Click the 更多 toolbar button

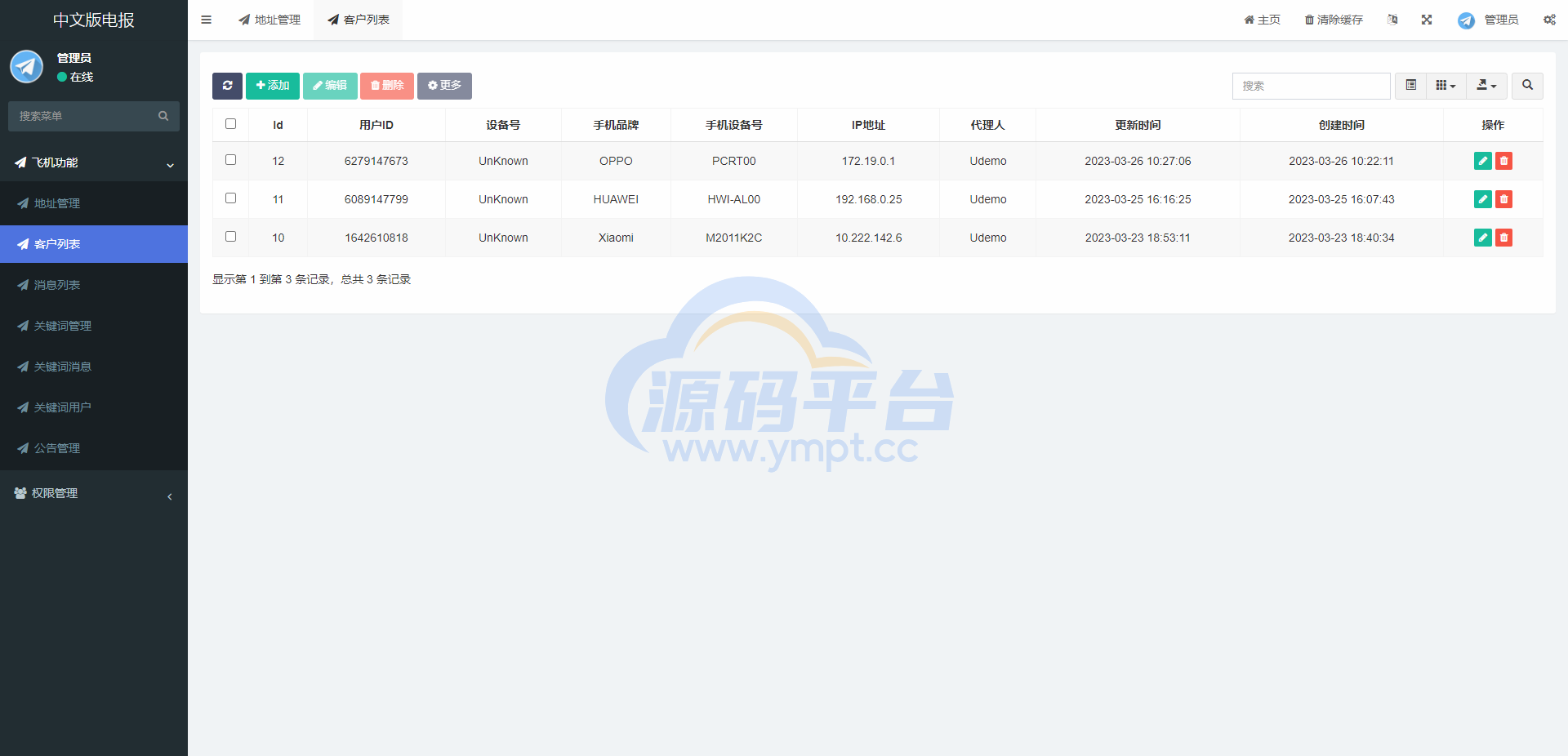pos(444,86)
